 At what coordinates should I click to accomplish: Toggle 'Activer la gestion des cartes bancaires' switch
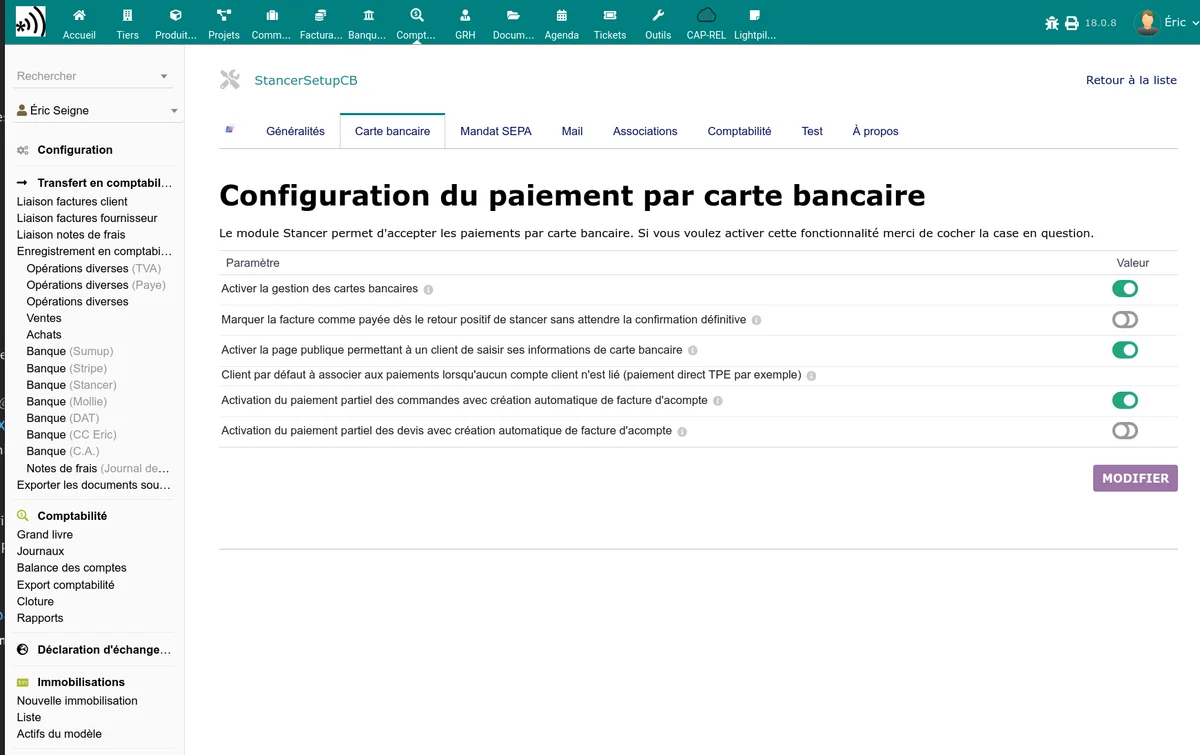(1125, 289)
